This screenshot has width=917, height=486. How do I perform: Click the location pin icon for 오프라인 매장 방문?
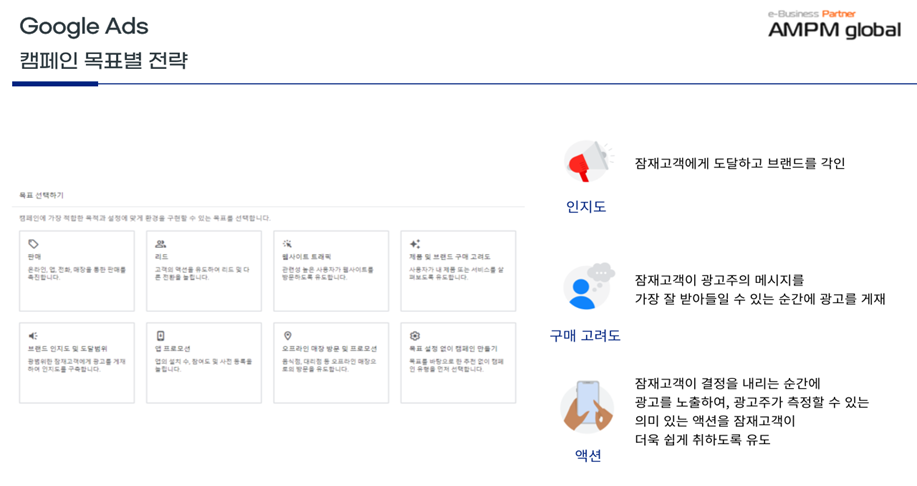287,336
